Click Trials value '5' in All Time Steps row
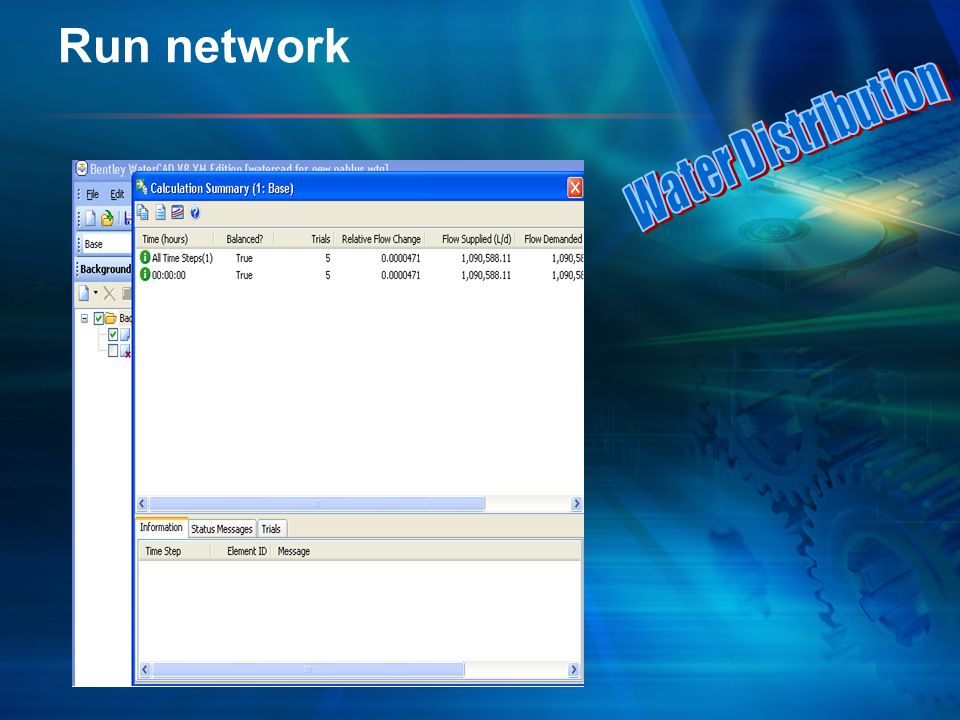The height and width of the screenshot is (720, 960). 328,258
